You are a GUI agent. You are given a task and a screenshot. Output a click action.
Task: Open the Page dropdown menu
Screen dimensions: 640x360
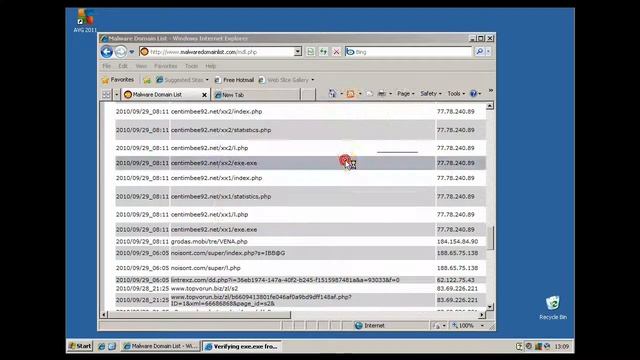pos(406,94)
